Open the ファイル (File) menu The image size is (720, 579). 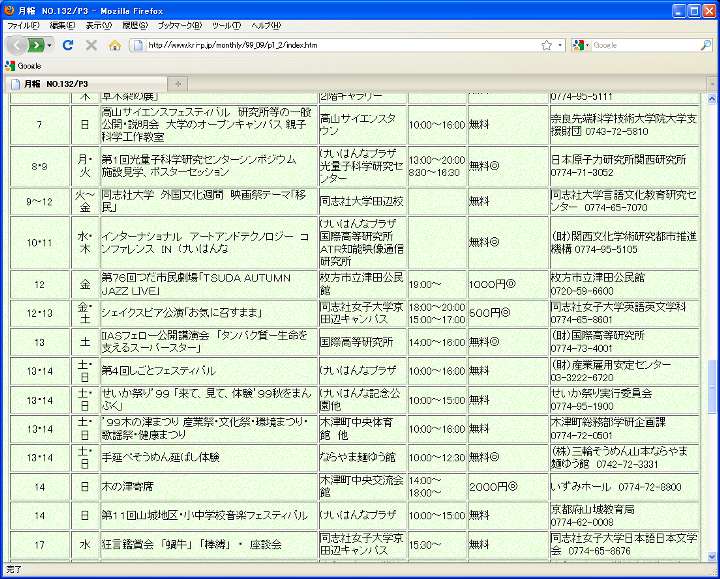[24, 25]
